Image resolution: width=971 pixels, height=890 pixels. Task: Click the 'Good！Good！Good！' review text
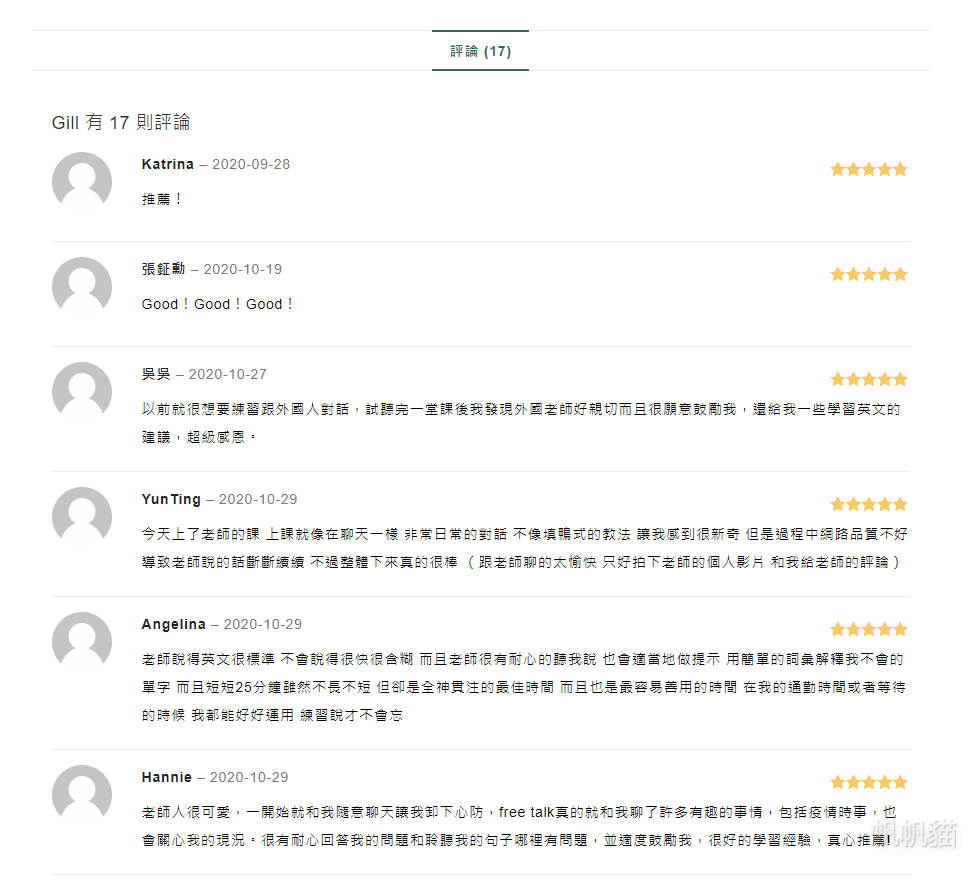[x=218, y=304]
